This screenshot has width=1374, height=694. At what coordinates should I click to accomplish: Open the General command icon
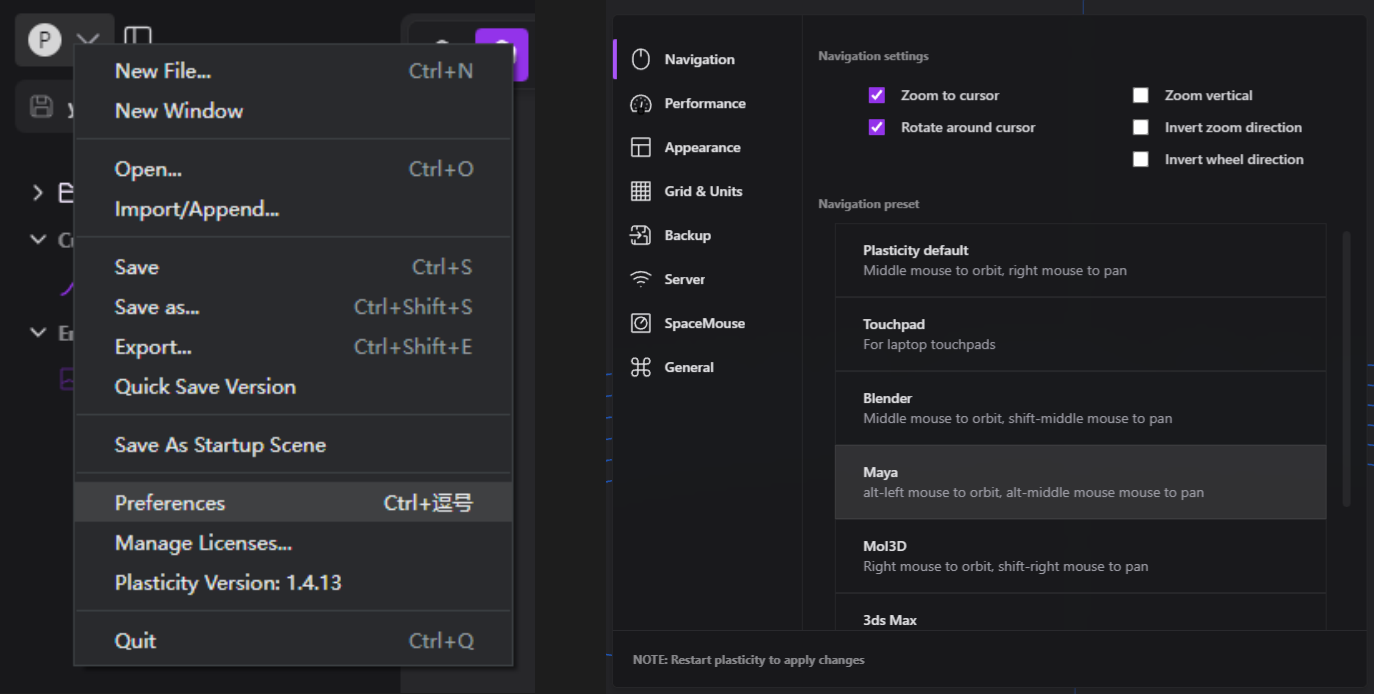[641, 368]
